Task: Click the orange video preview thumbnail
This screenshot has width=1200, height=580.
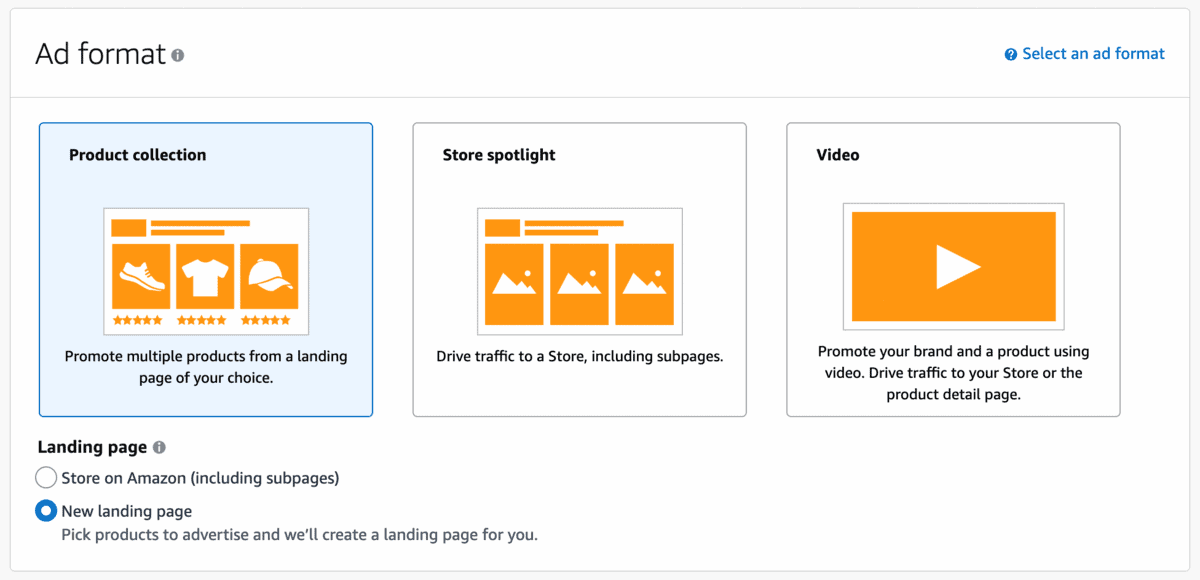Action: point(954,267)
